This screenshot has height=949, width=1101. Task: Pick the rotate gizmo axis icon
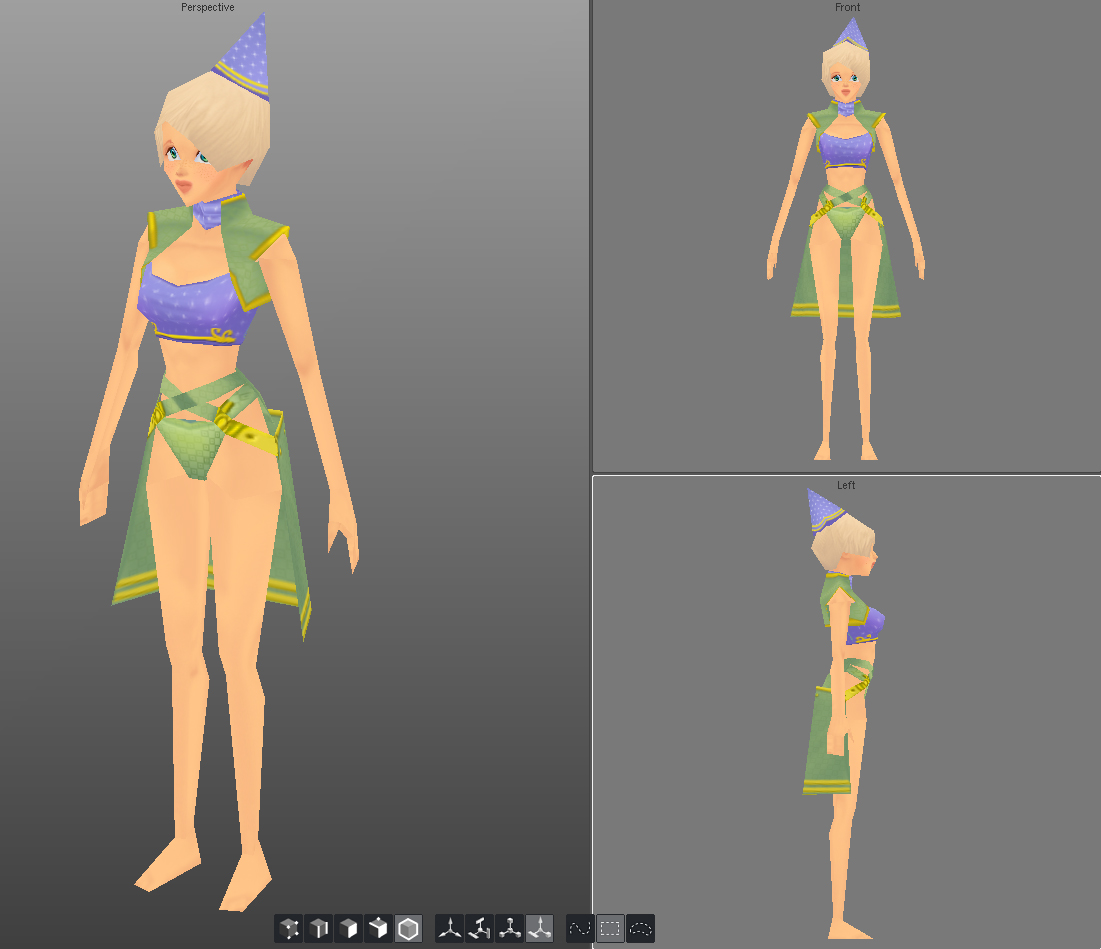pyautogui.click(x=480, y=929)
